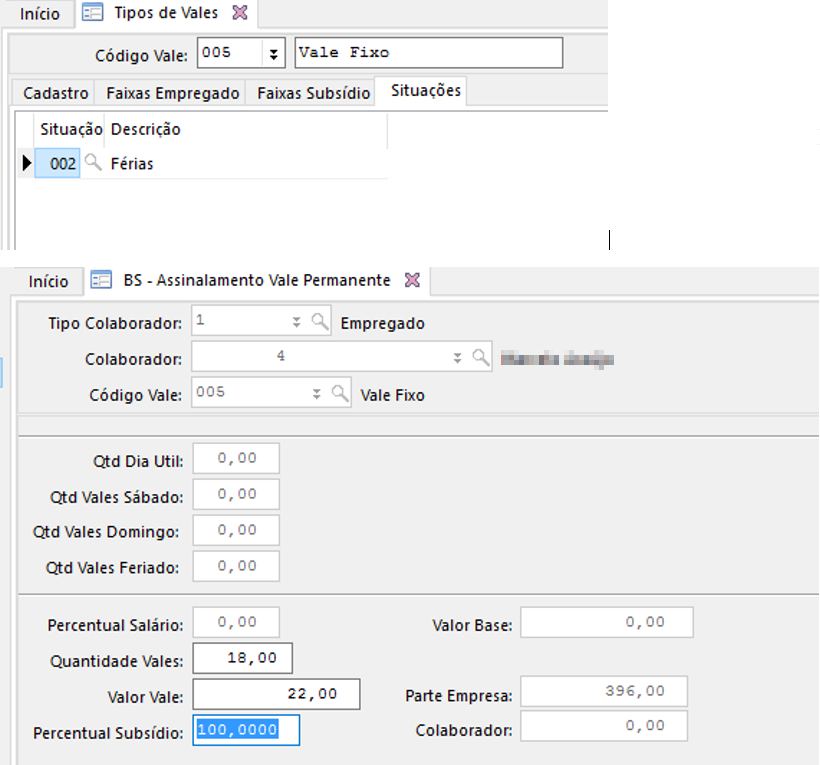Click the search icon next to Tipo Colaborador
Image resolution: width=820 pixels, height=765 pixels.
tap(319, 322)
